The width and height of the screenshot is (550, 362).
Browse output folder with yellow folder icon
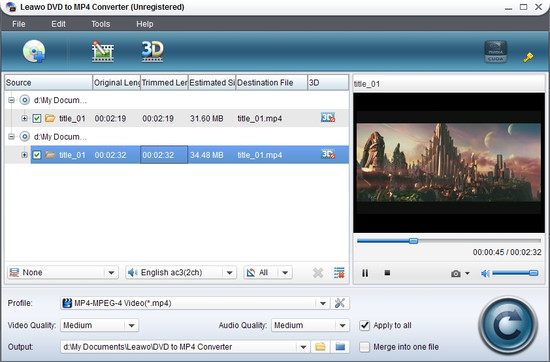(320, 347)
